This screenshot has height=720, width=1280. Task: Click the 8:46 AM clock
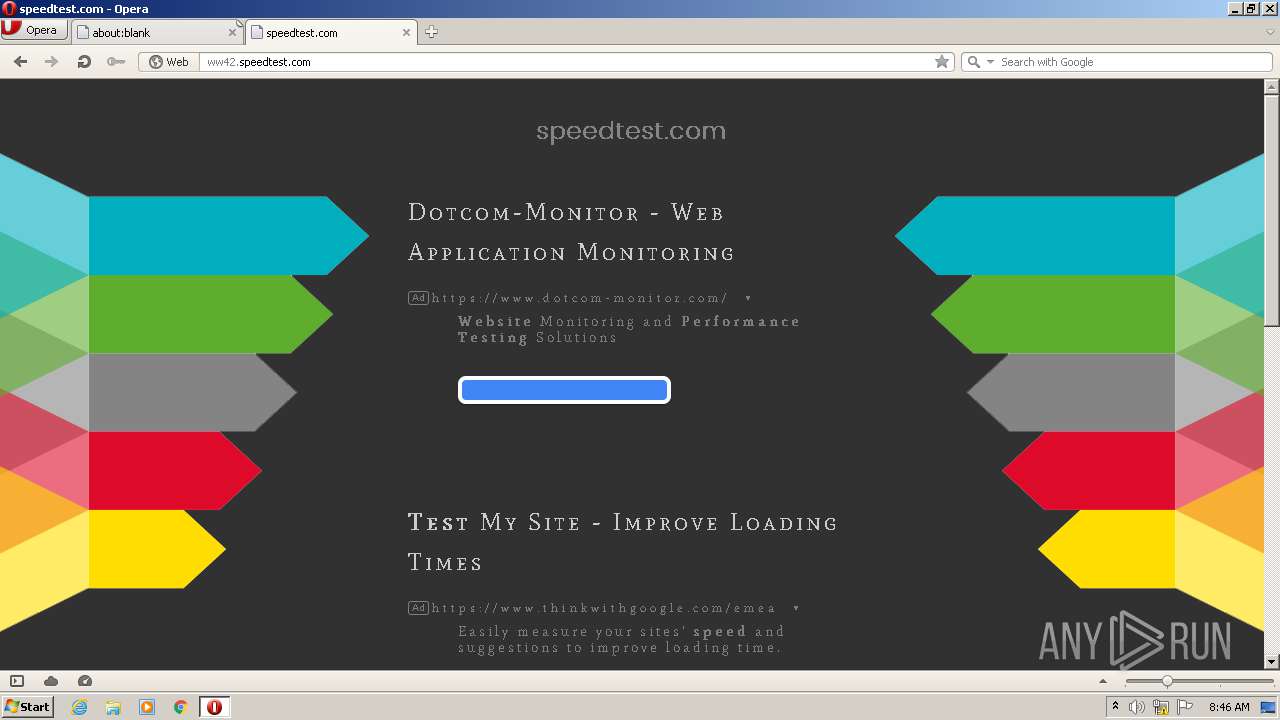(x=1229, y=707)
